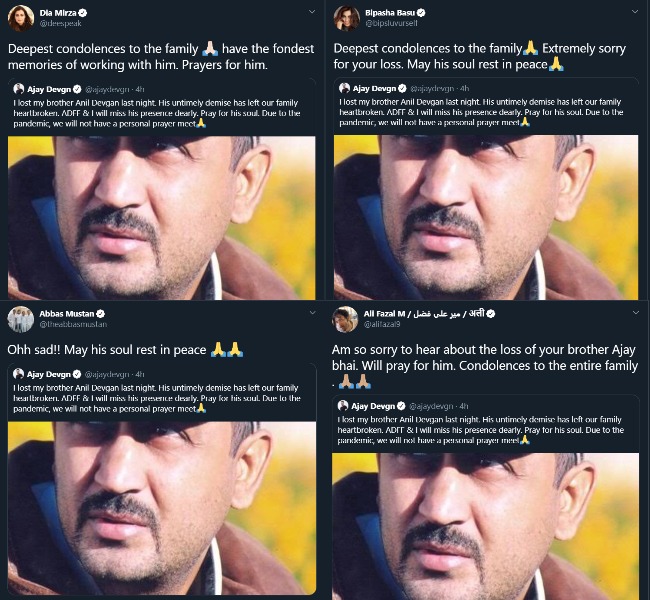Image resolution: width=650 pixels, height=600 pixels.
Task: Open the @deespeak handle link
Action: 61,24
